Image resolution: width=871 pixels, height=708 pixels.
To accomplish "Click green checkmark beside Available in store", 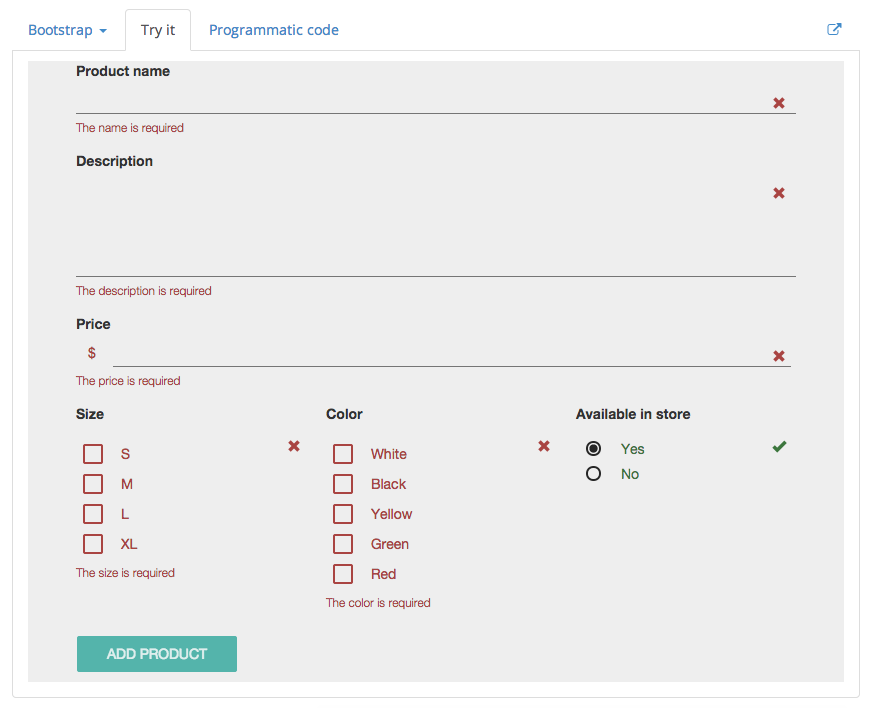I will 779,447.
